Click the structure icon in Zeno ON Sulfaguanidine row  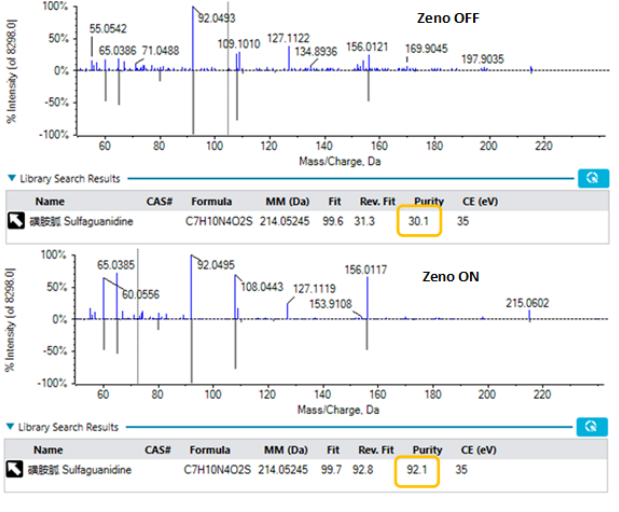click(x=17, y=468)
